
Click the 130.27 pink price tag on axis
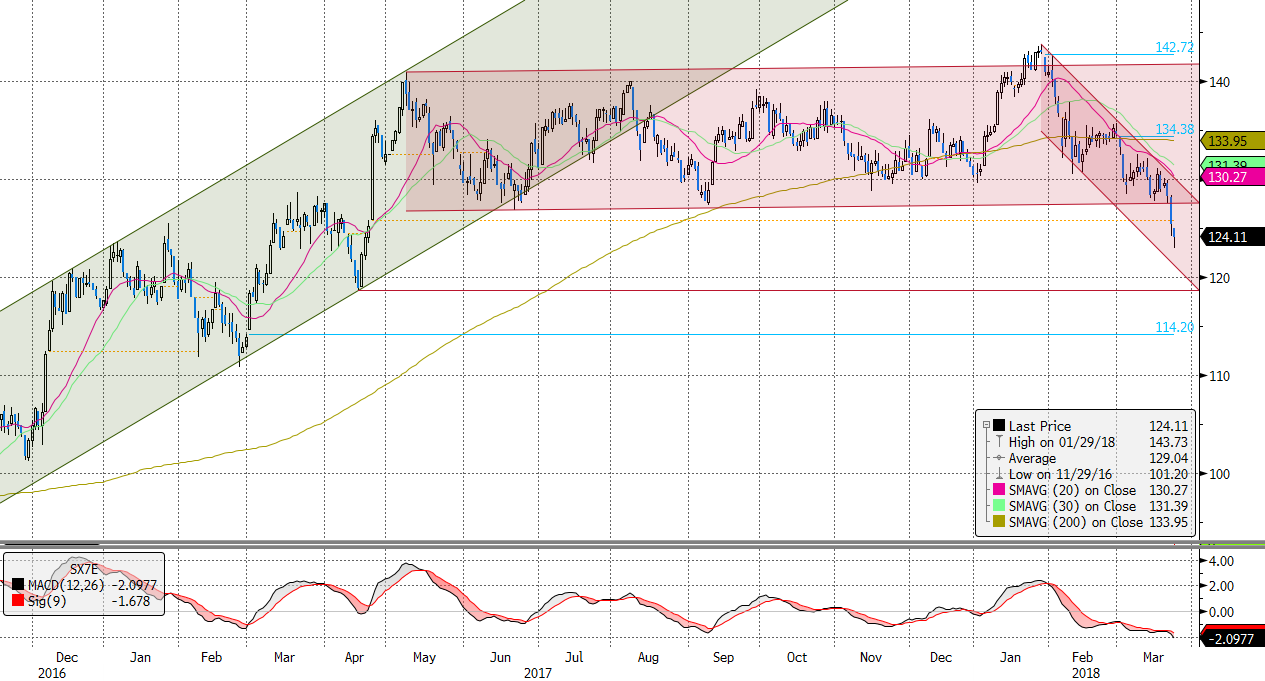[1232, 177]
